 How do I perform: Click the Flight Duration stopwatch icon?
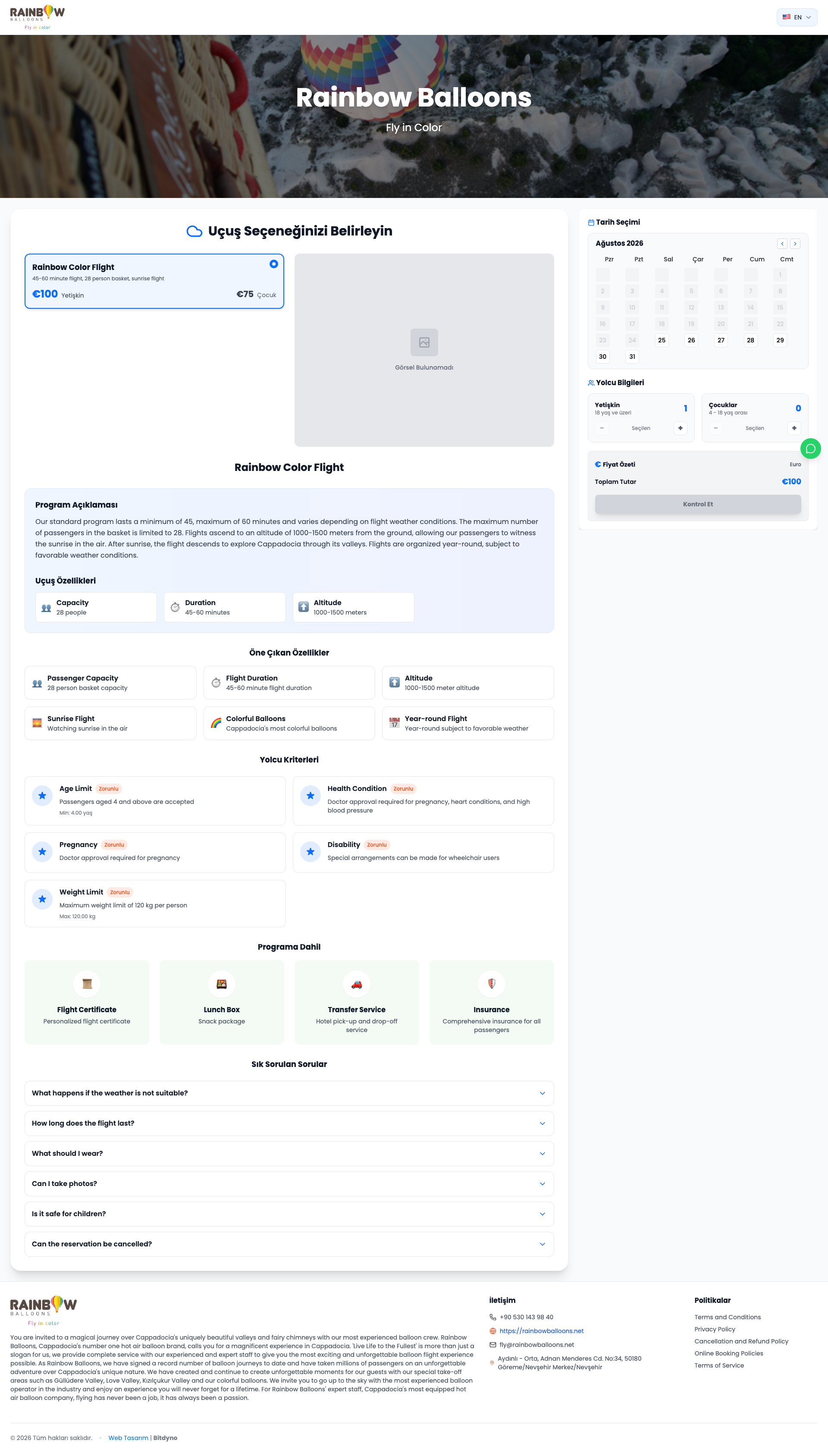click(216, 683)
